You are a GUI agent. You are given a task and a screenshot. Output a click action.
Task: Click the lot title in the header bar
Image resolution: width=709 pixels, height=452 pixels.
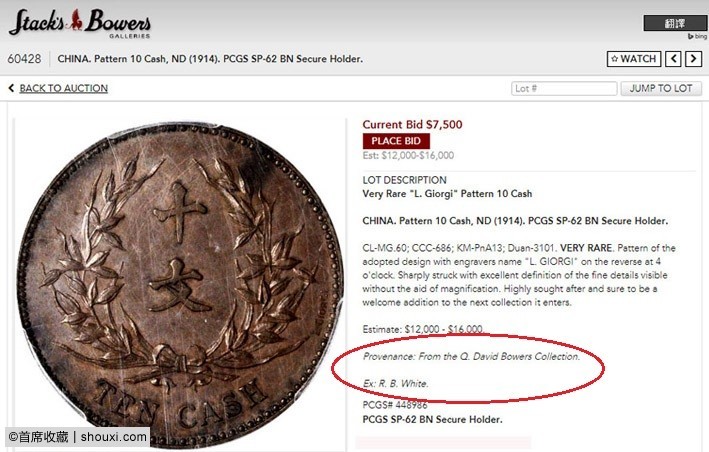[210, 59]
